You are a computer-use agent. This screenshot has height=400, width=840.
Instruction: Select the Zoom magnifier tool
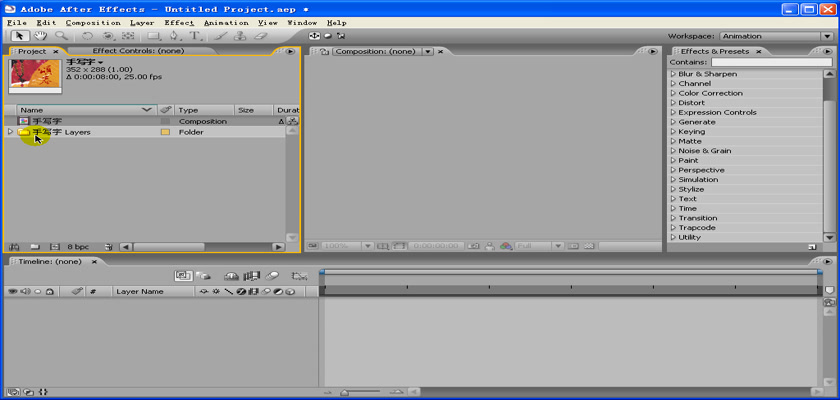pos(62,36)
